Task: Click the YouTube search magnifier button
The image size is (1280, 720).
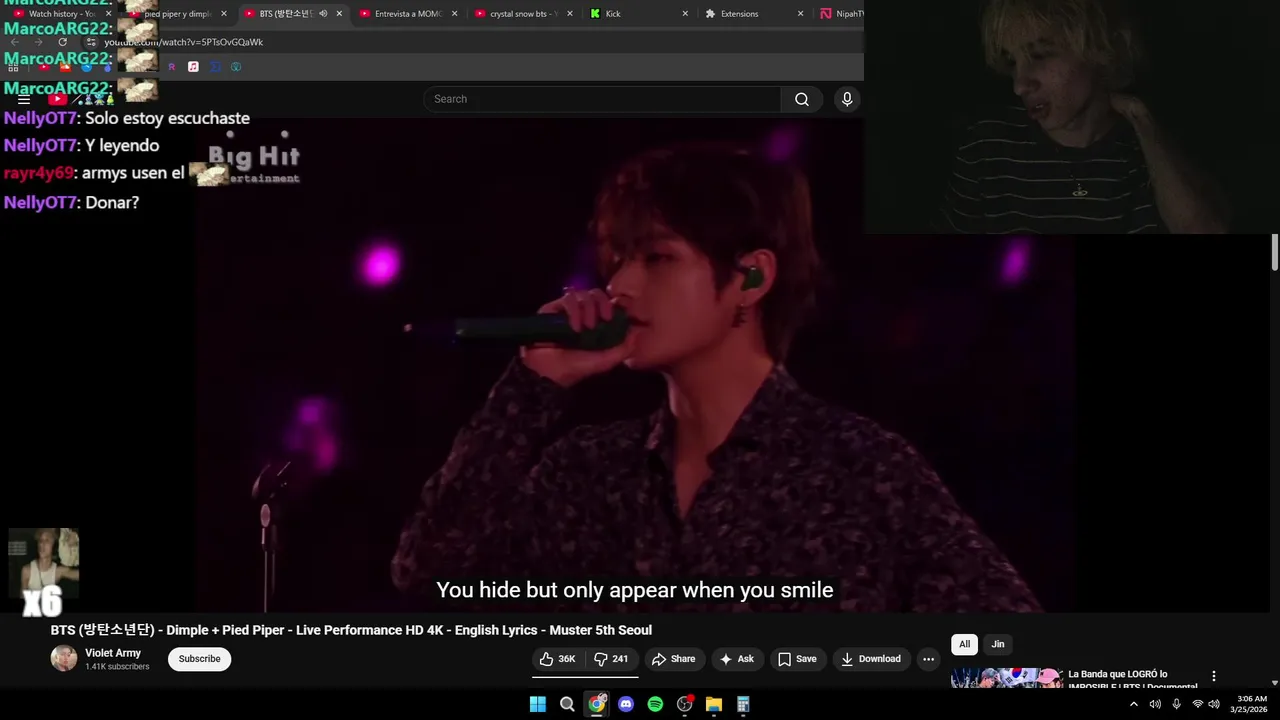Action: coord(802,99)
